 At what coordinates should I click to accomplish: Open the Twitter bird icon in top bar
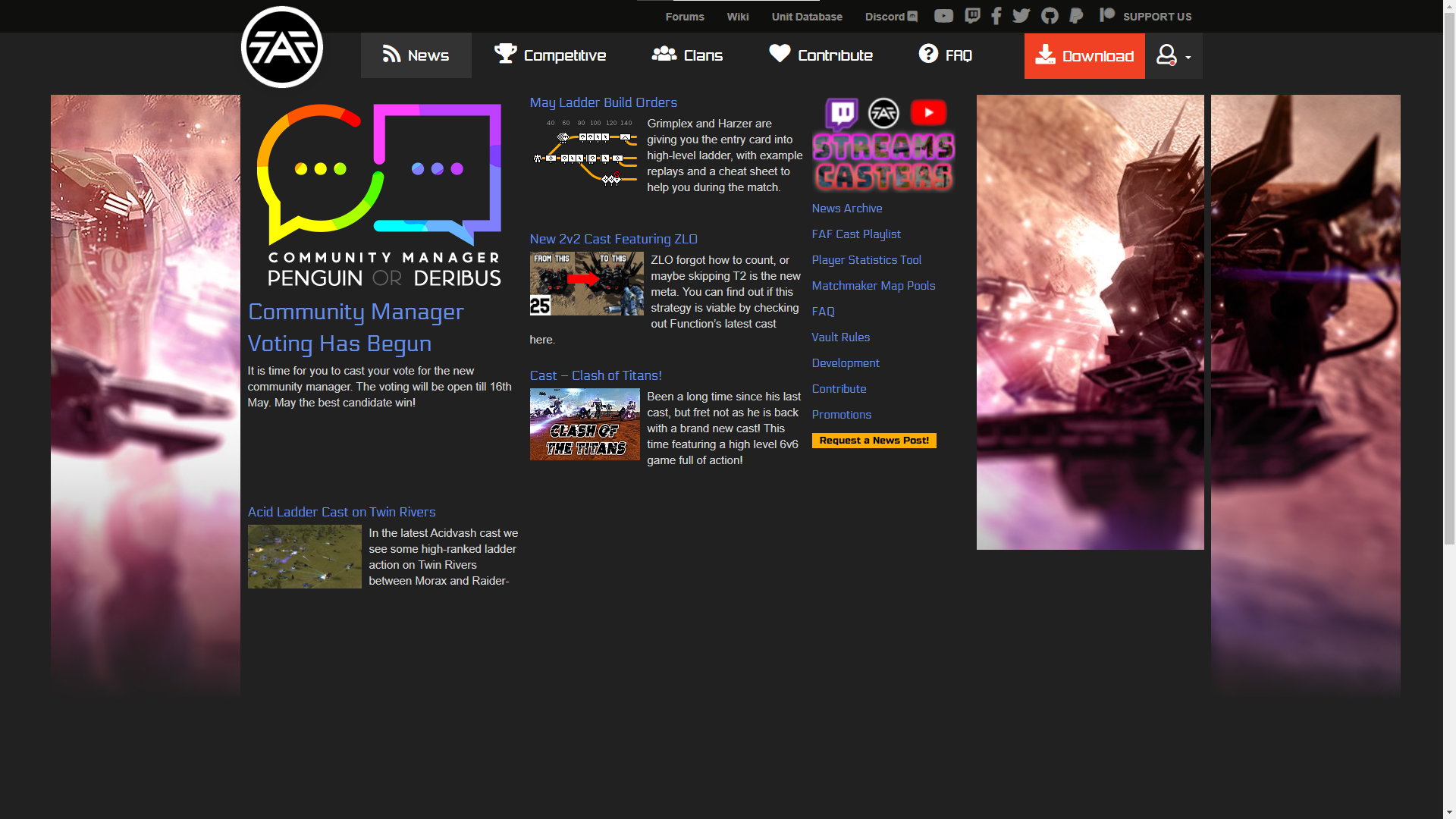coord(1021,16)
